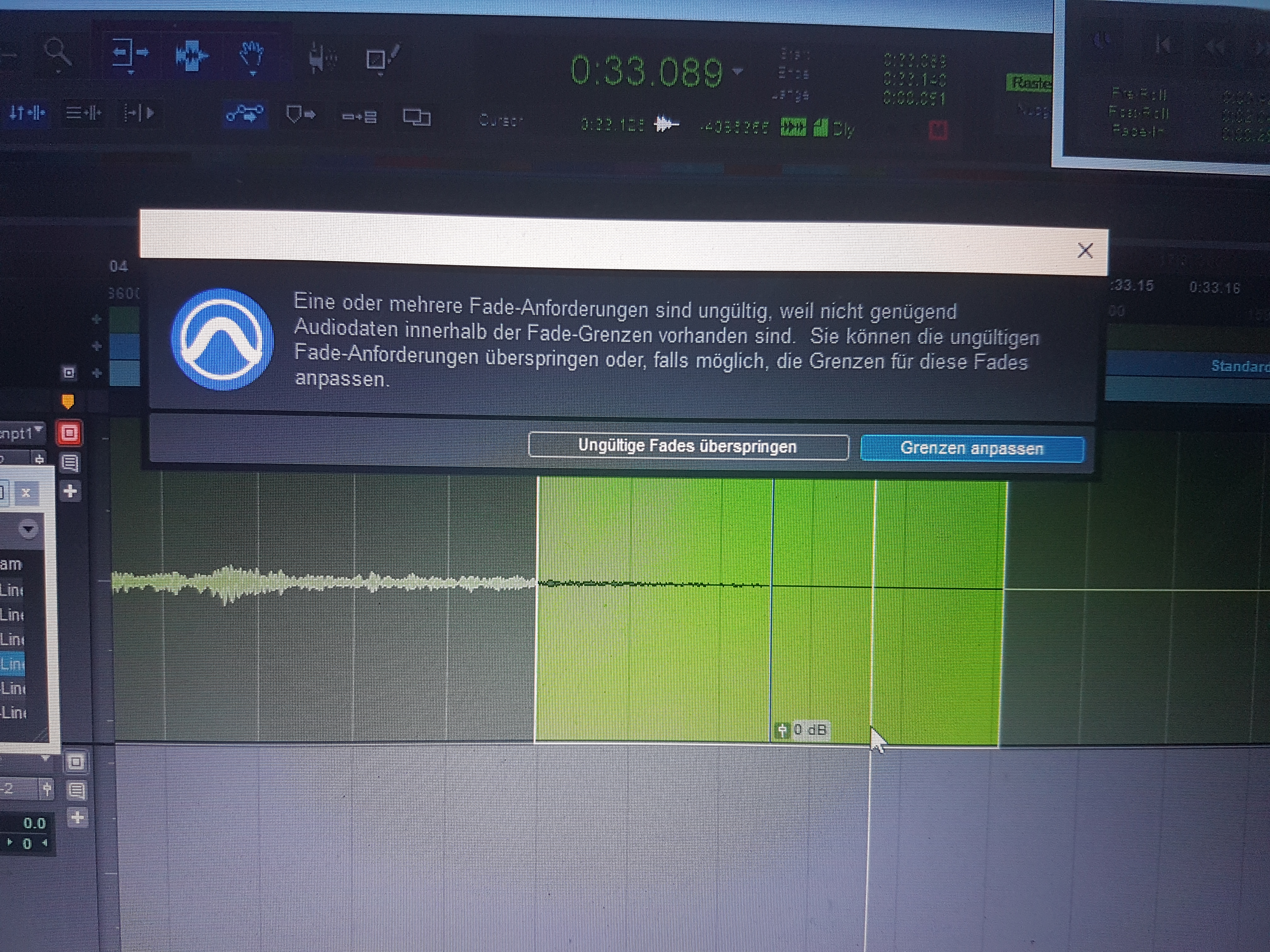Select the highlighted blue Line entry in list
The image size is (1270, 952).
coord(13,664)
